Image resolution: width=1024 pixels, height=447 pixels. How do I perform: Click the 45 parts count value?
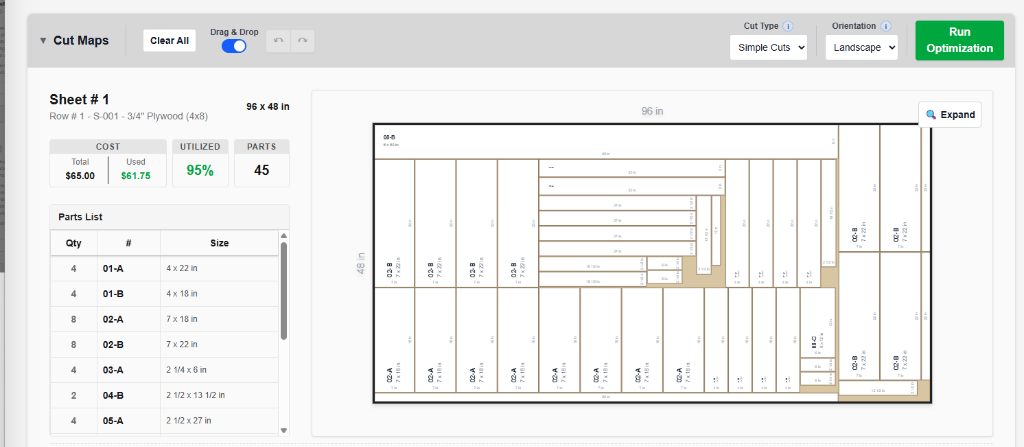262,171
